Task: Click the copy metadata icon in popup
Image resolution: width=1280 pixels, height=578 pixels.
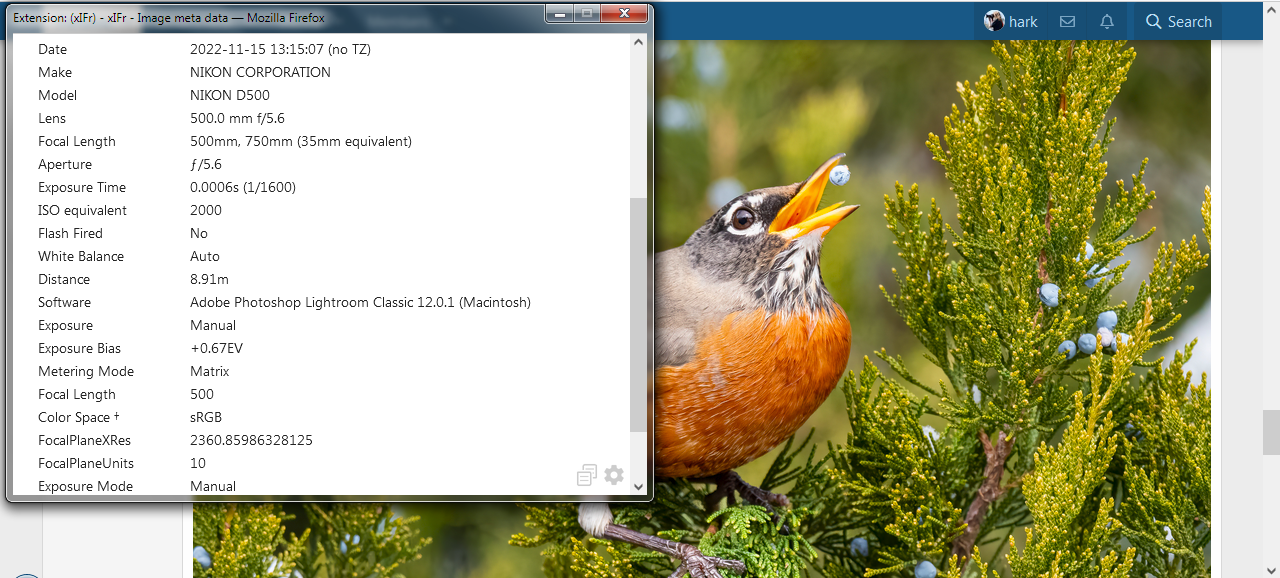Action: point(587,476)
